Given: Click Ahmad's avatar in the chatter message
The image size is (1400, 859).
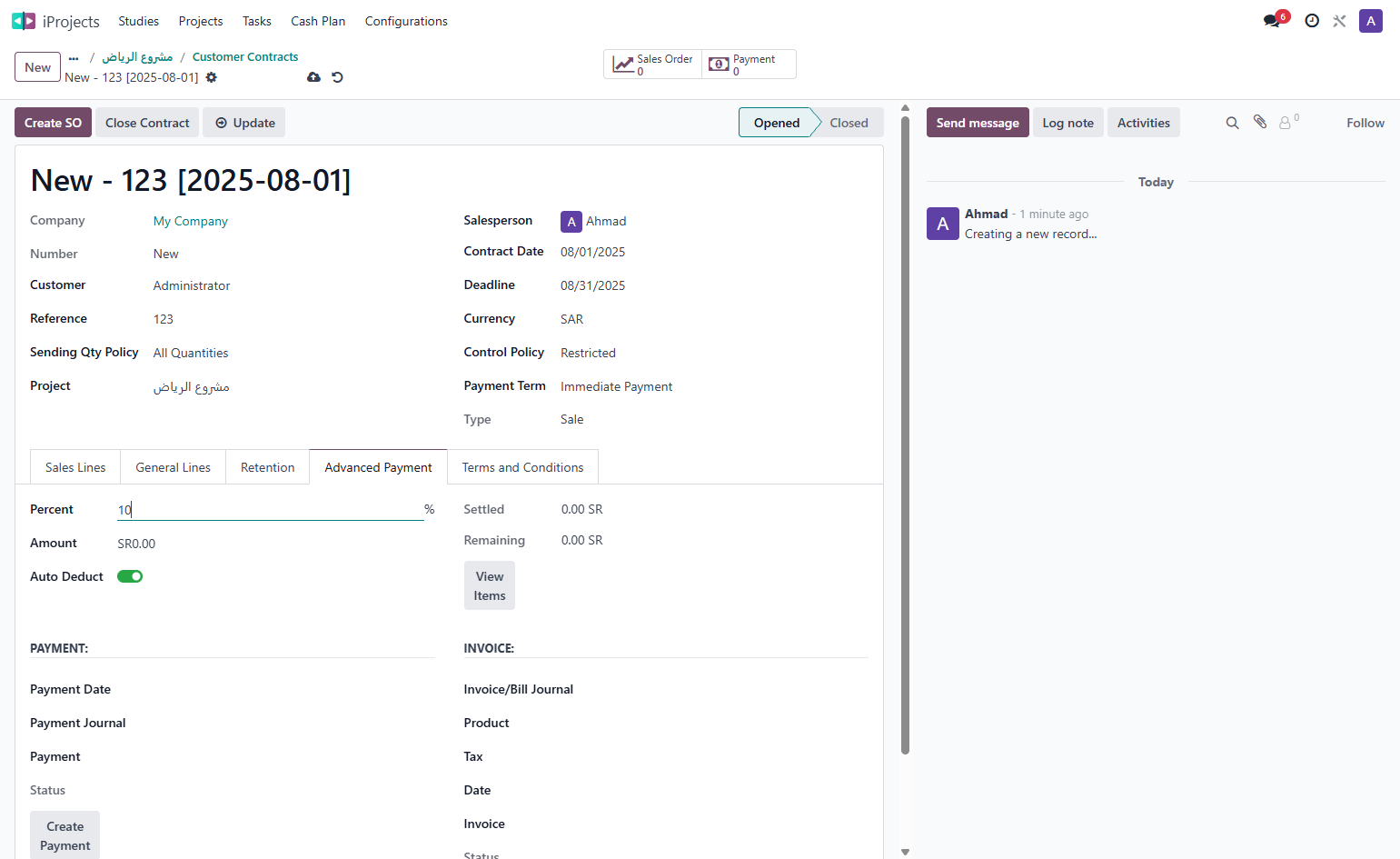Looking at the screenshot, I should tap(943, 224).
